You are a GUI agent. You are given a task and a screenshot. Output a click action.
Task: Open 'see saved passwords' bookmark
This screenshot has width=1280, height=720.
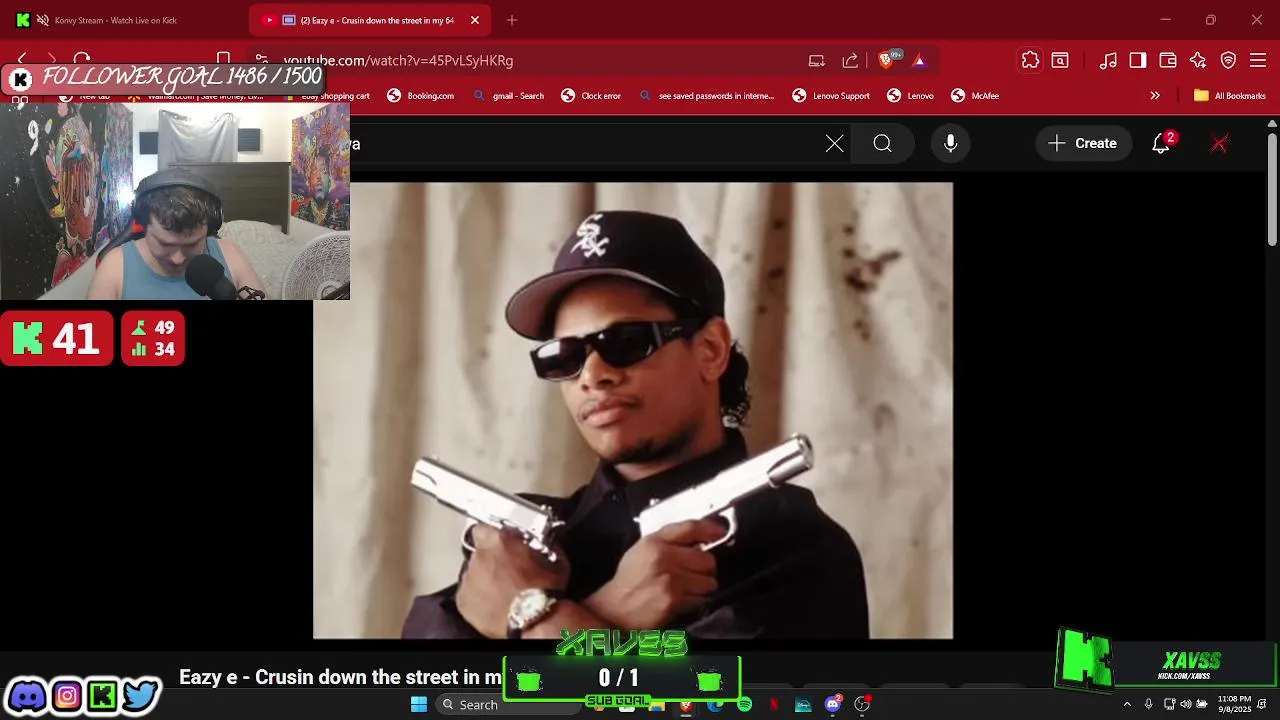tap(706, 96)
